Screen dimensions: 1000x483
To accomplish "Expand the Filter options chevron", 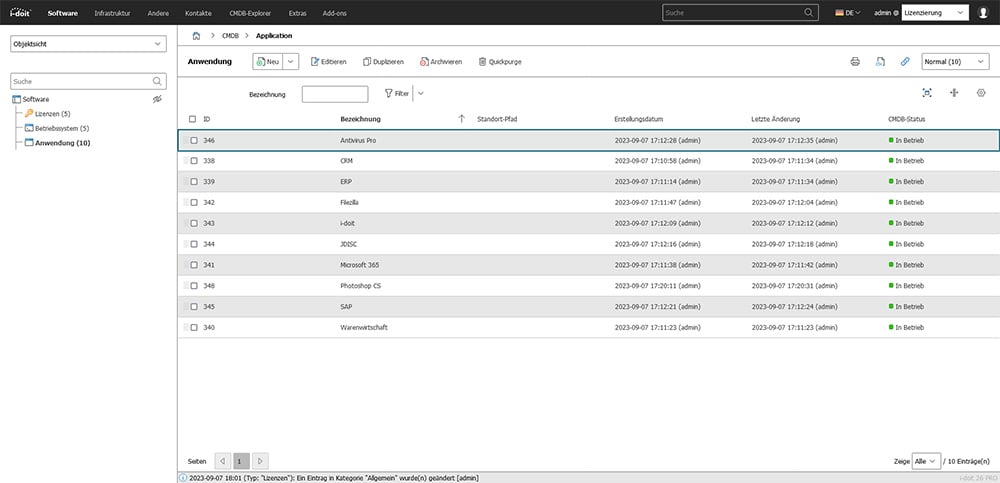I will pos(421,93).
